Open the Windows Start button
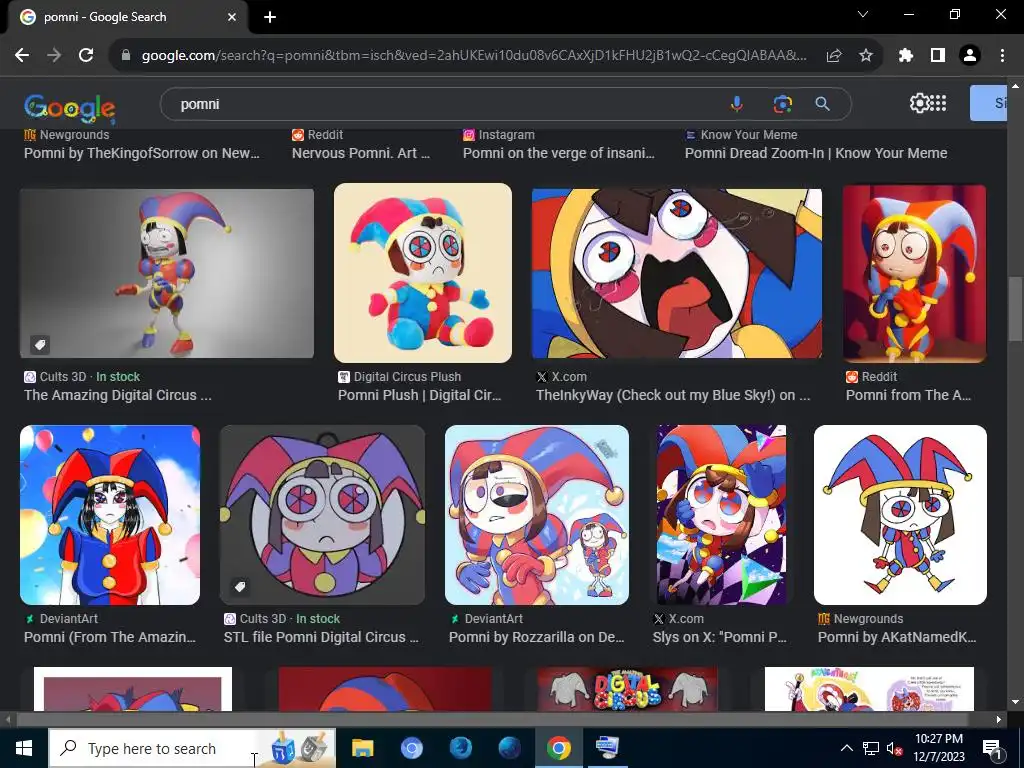The height and width of the screenshot is (768, 1024). (x=24, y=748)
